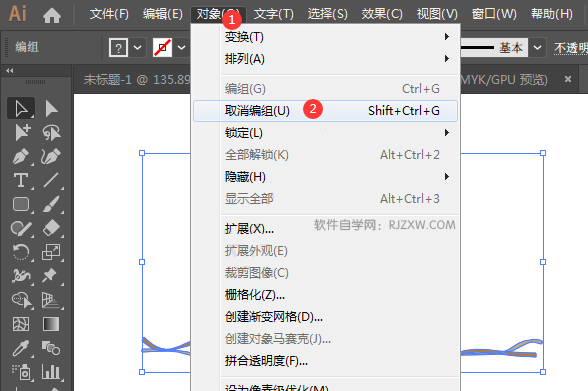
Task: Expand the 变换(T) submenu
Action: [325, 37]
